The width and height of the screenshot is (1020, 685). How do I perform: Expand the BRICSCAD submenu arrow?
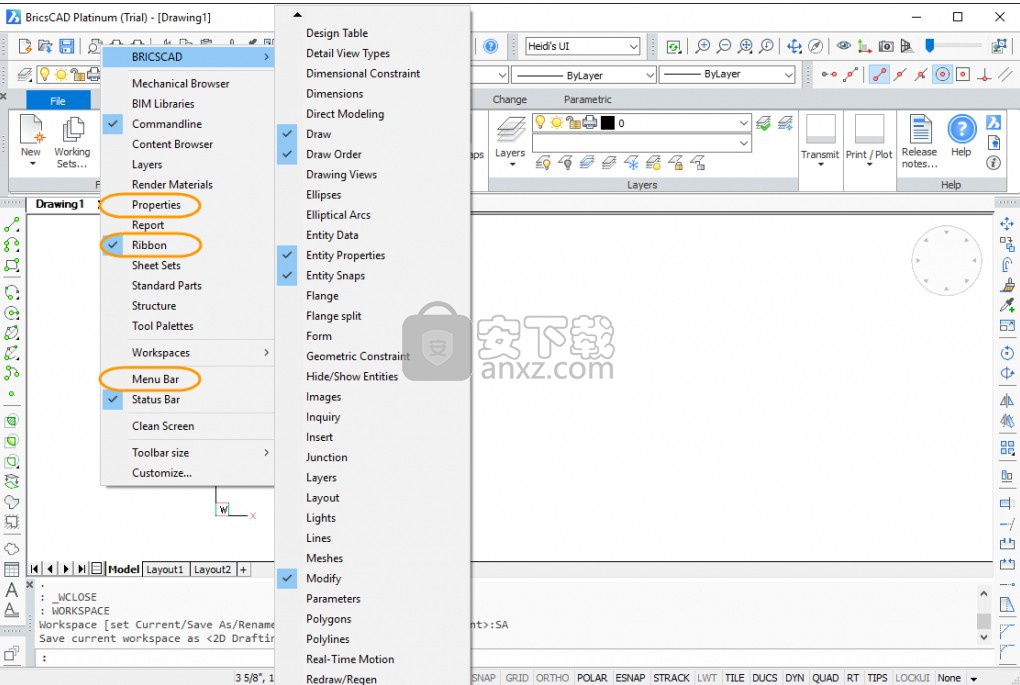pos(266,57)
